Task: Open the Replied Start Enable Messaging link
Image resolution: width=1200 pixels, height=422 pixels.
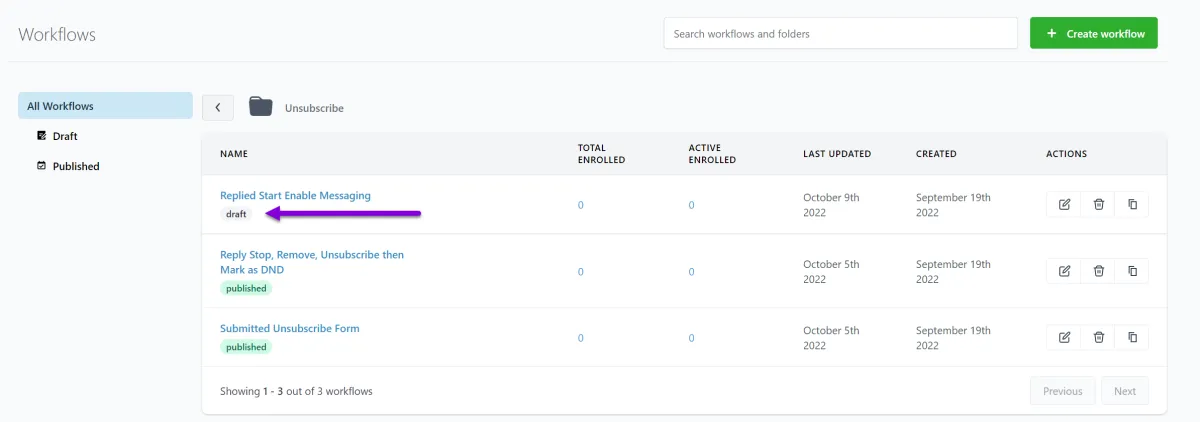Action: coord(295,196)
